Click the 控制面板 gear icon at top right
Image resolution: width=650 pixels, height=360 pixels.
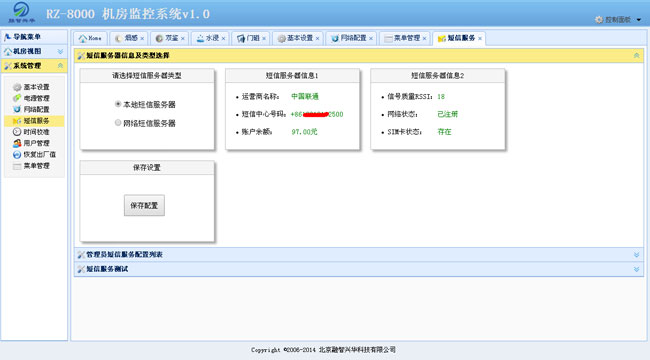coord(599,19)
